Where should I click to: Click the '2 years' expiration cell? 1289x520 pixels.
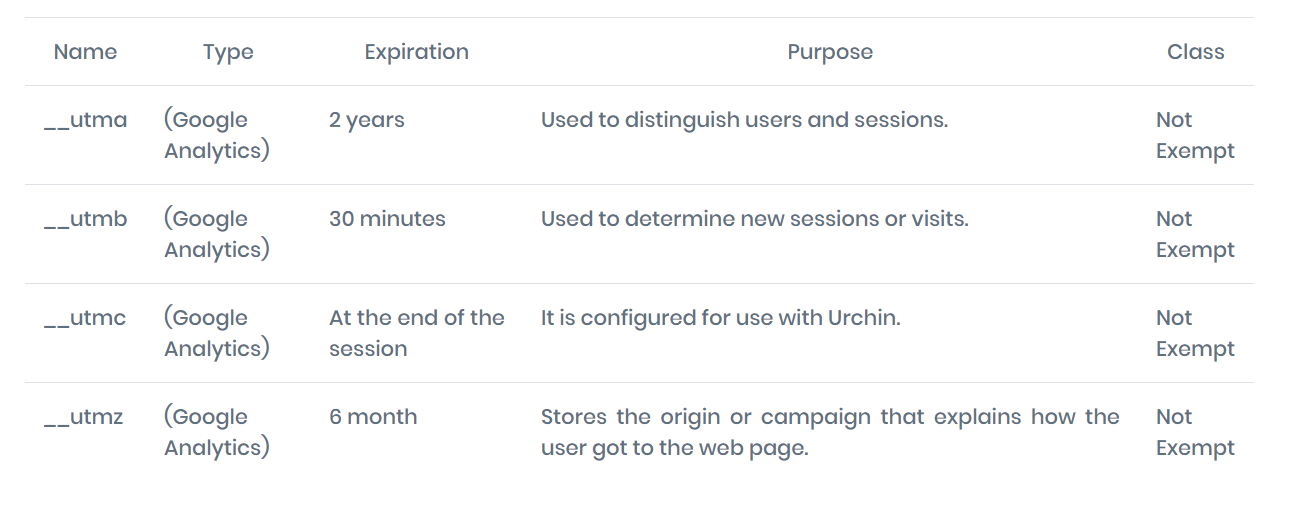coord(367,120)
